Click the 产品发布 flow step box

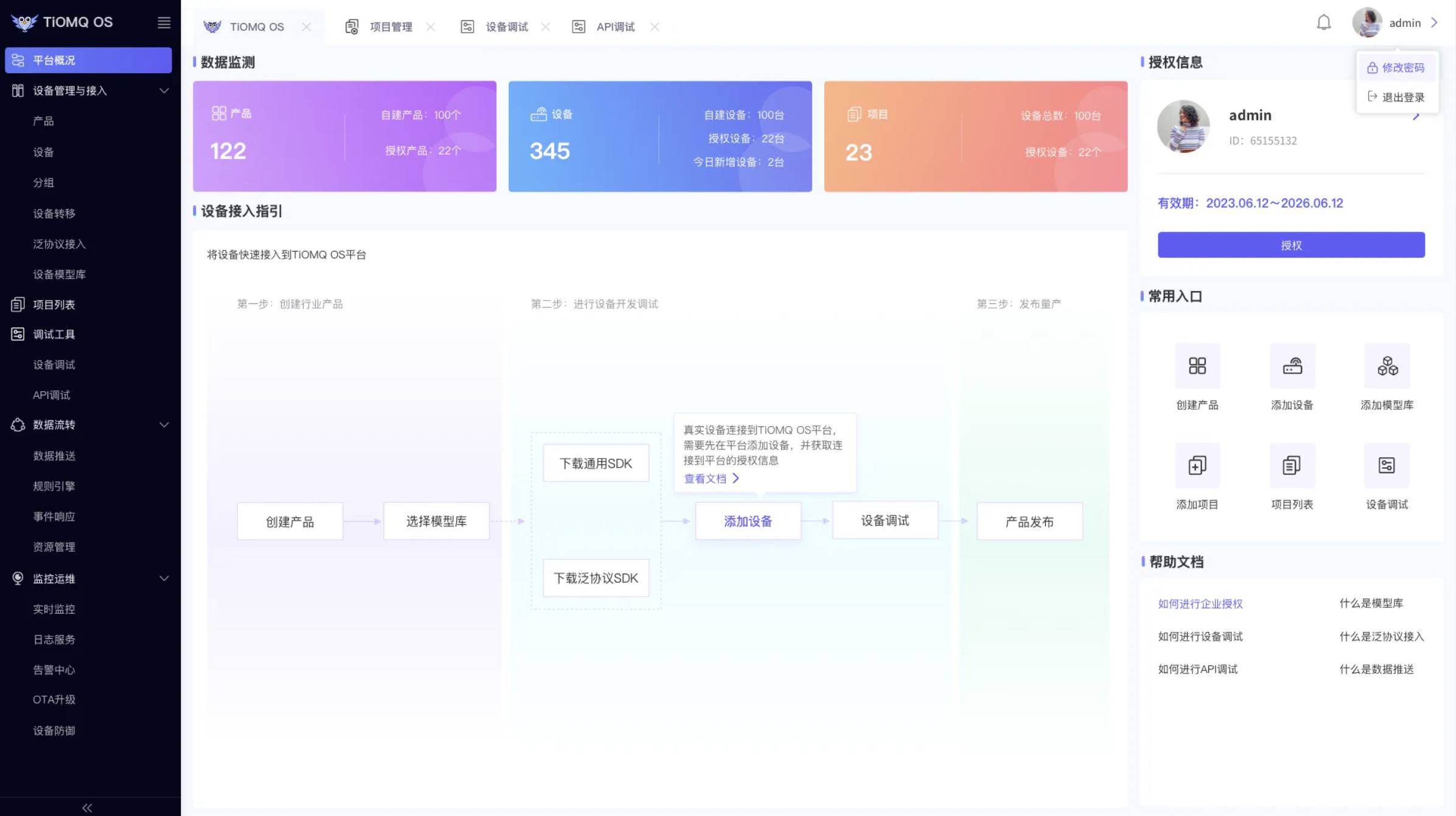[1029, 521]
